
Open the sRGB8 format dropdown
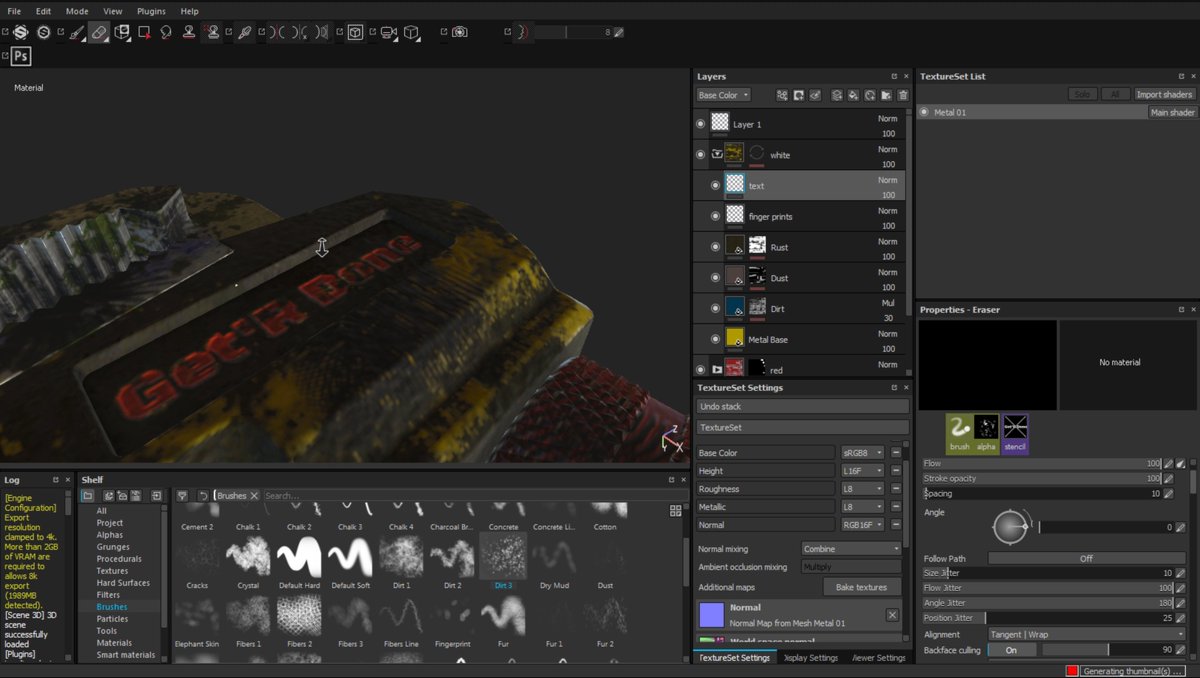pos(863,453)
